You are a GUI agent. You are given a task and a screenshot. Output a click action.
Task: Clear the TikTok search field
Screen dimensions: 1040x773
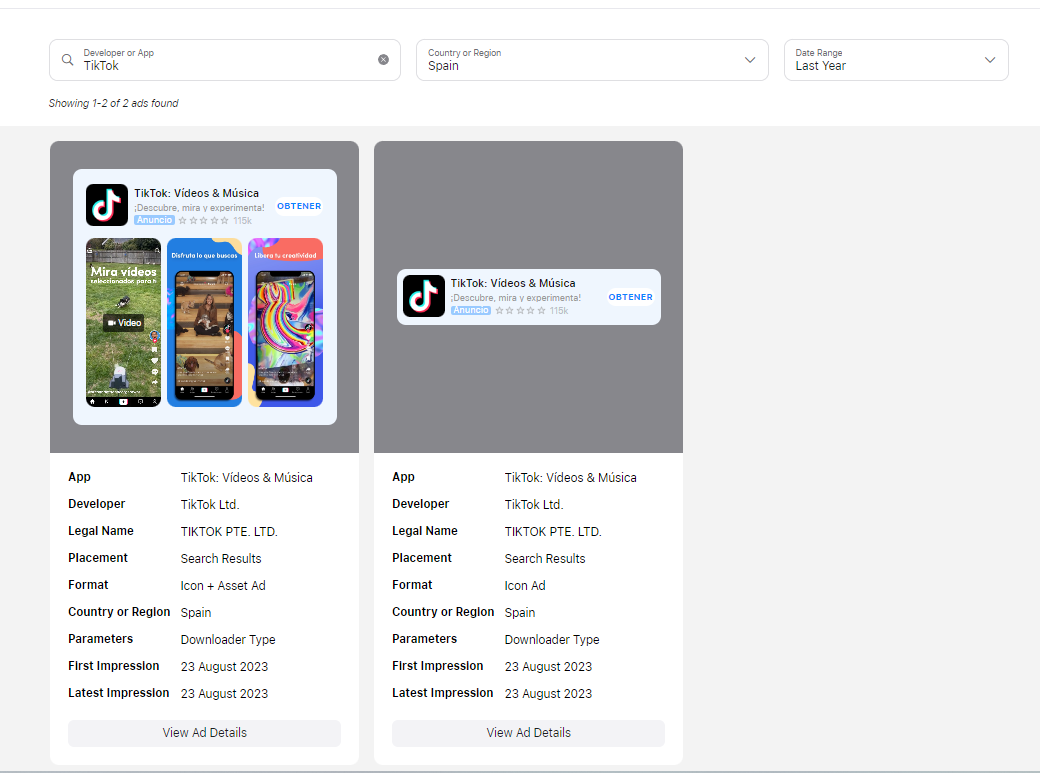[383, 60]
